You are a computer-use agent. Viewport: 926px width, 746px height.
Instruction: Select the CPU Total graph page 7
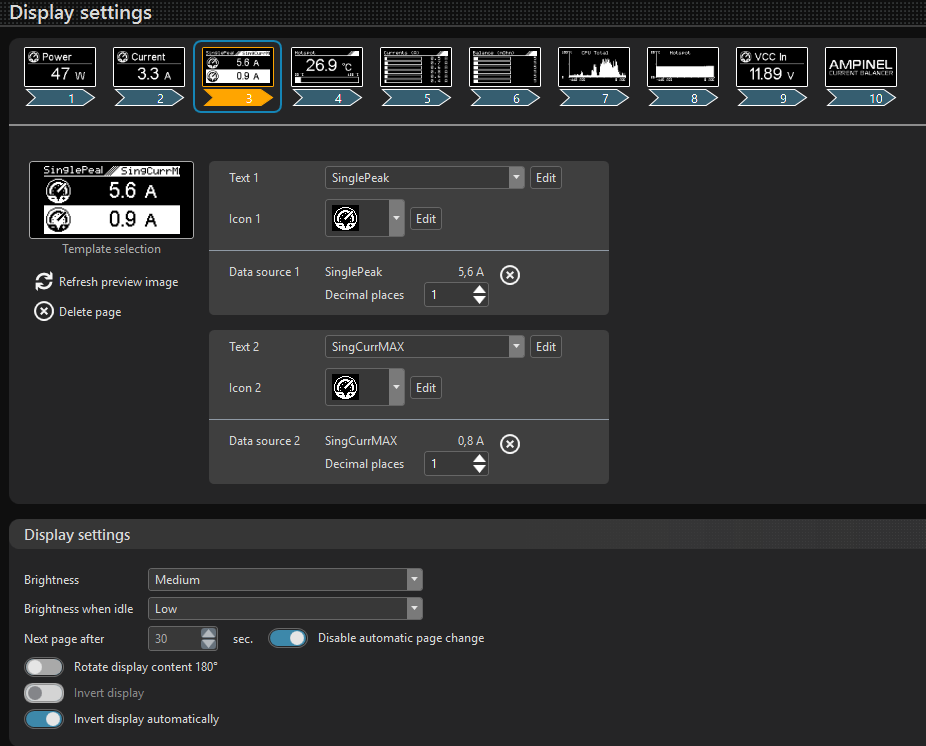(x=594, y=68)
